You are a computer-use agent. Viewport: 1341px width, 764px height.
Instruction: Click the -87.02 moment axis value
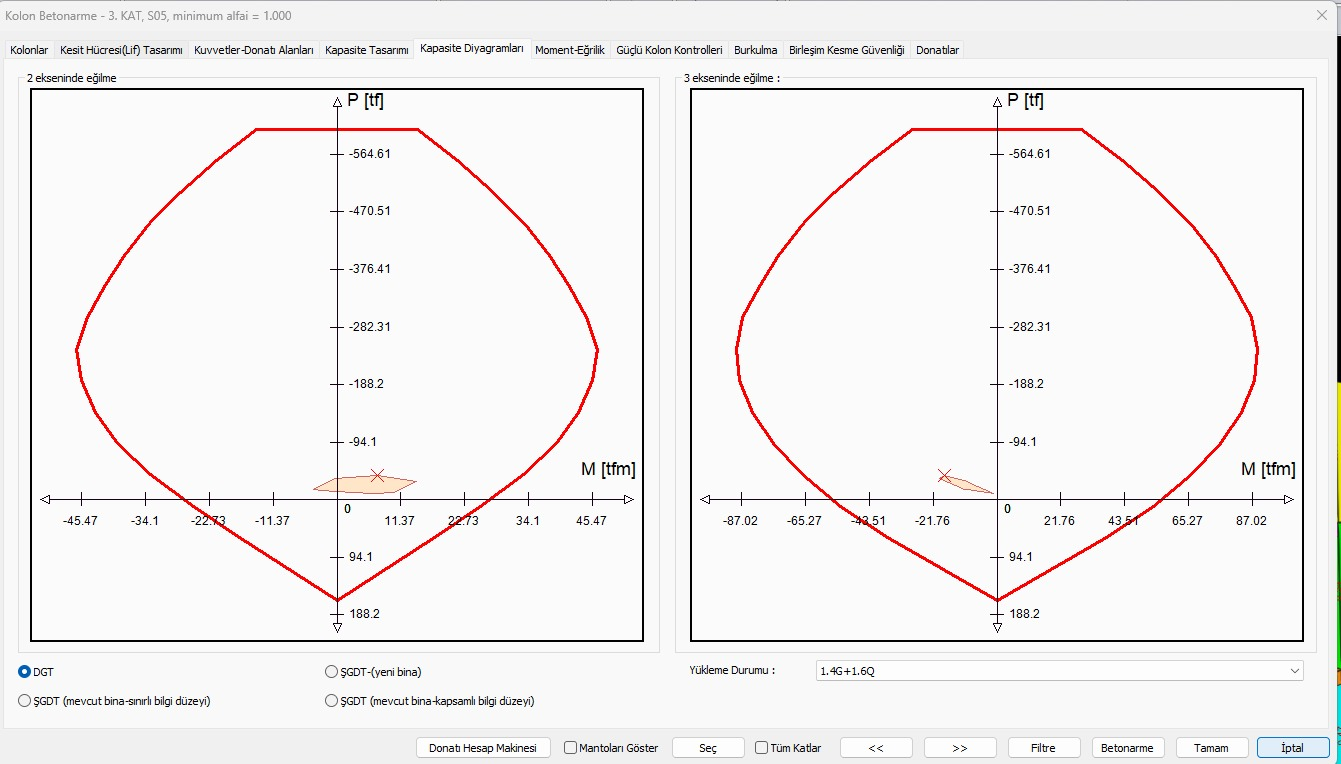tap(740, 521)
